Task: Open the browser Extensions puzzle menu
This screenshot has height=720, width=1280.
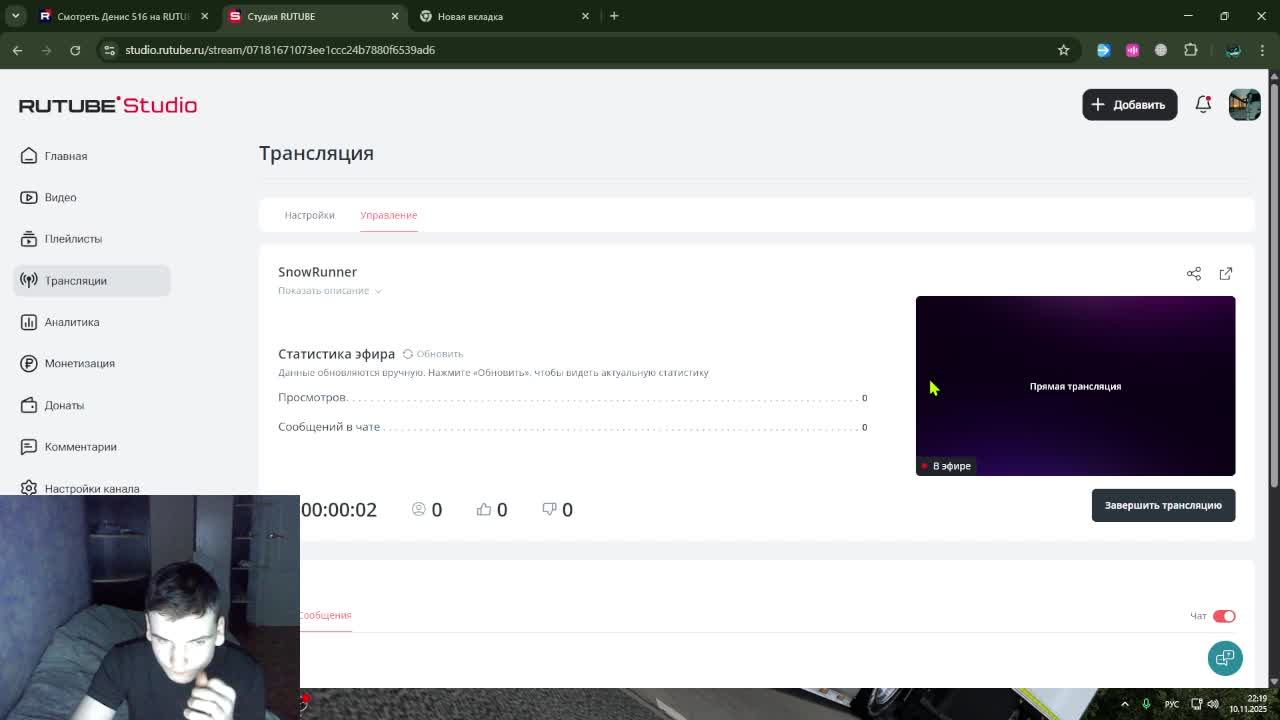Action: [1190, 50]
